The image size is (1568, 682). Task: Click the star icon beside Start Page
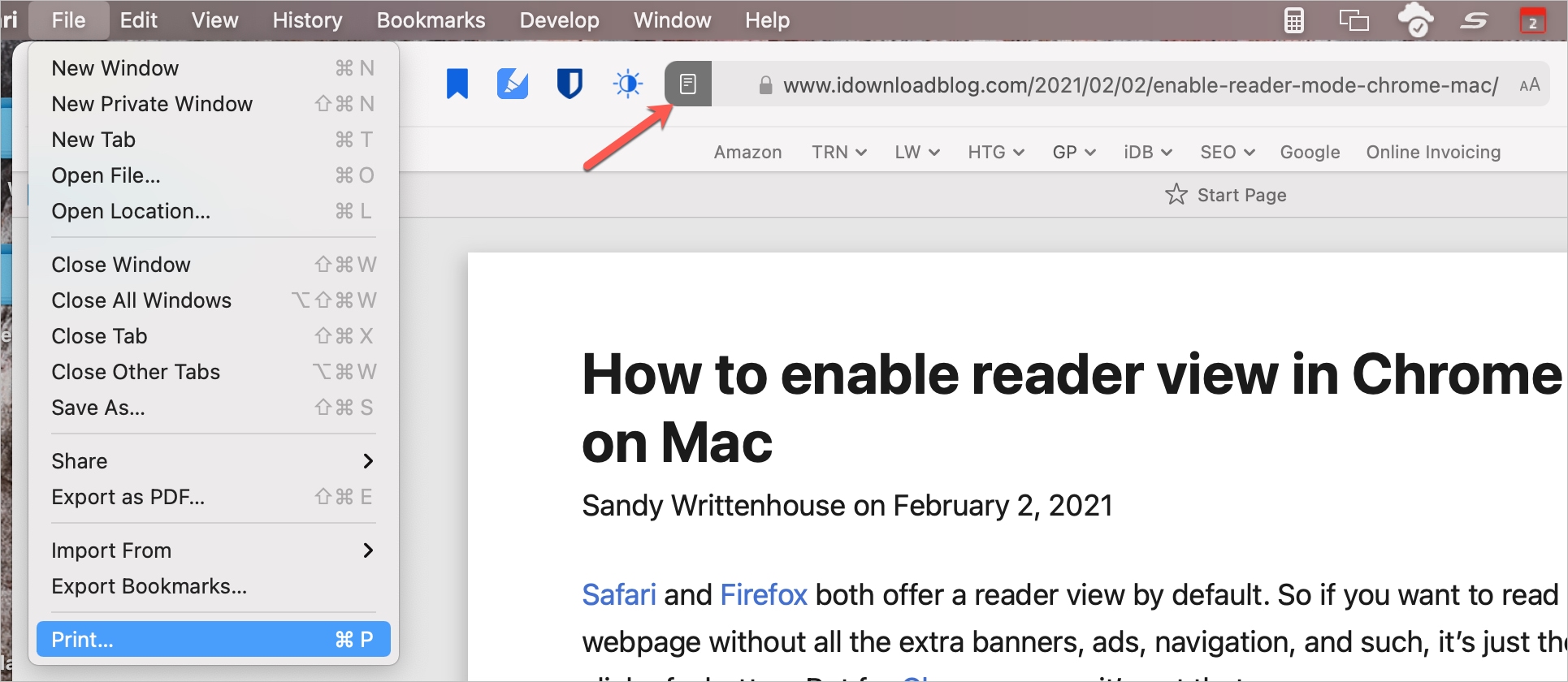[x=1176, y=194]
